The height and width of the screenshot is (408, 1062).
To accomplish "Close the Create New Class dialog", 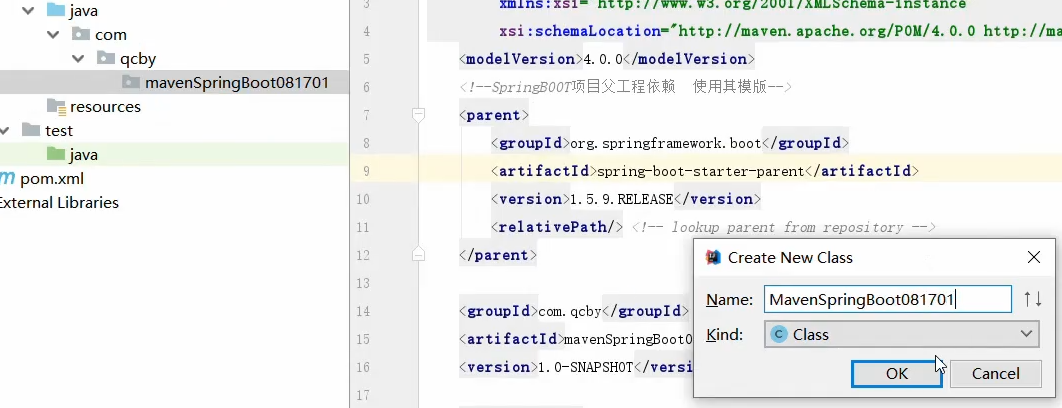I will point(1034,257).
